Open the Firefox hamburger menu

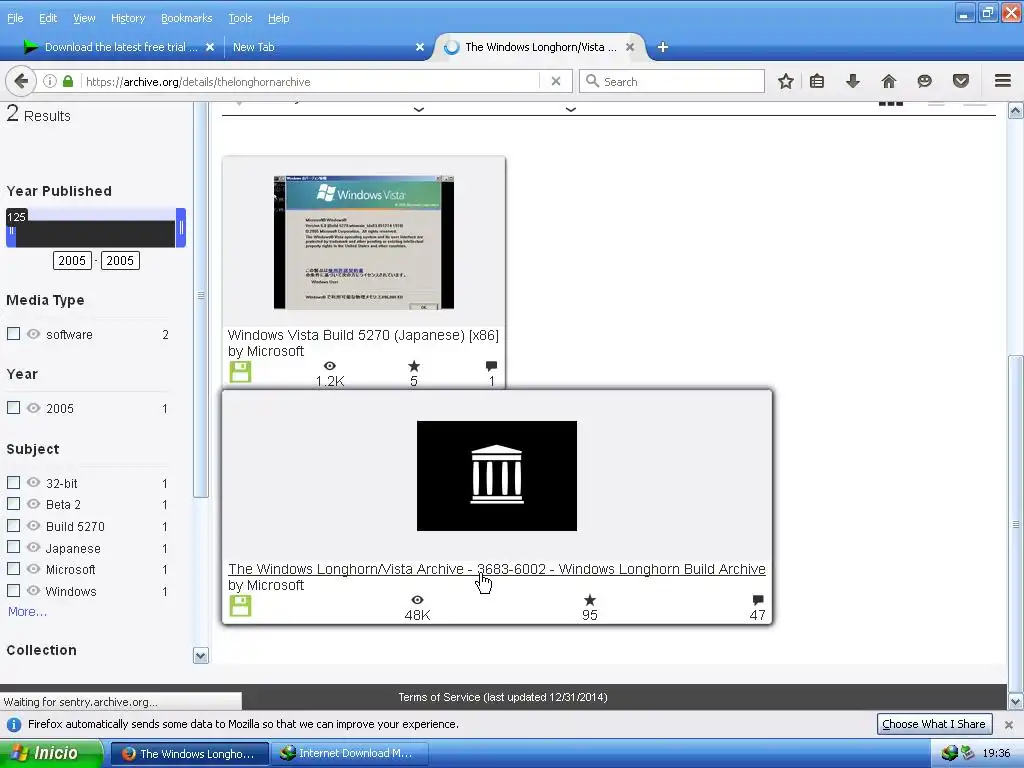(x=1002, y=81)
